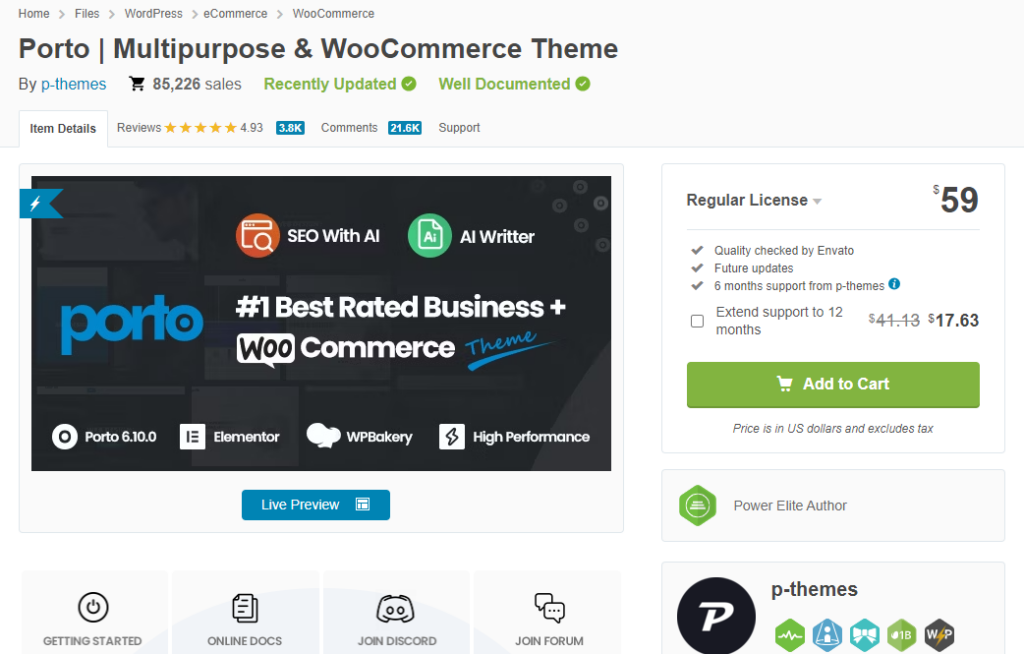The width and height of the screenshot is (1024, 654).
Task: Click the Quality checked by Envato text
Action: tap(784, 251)
